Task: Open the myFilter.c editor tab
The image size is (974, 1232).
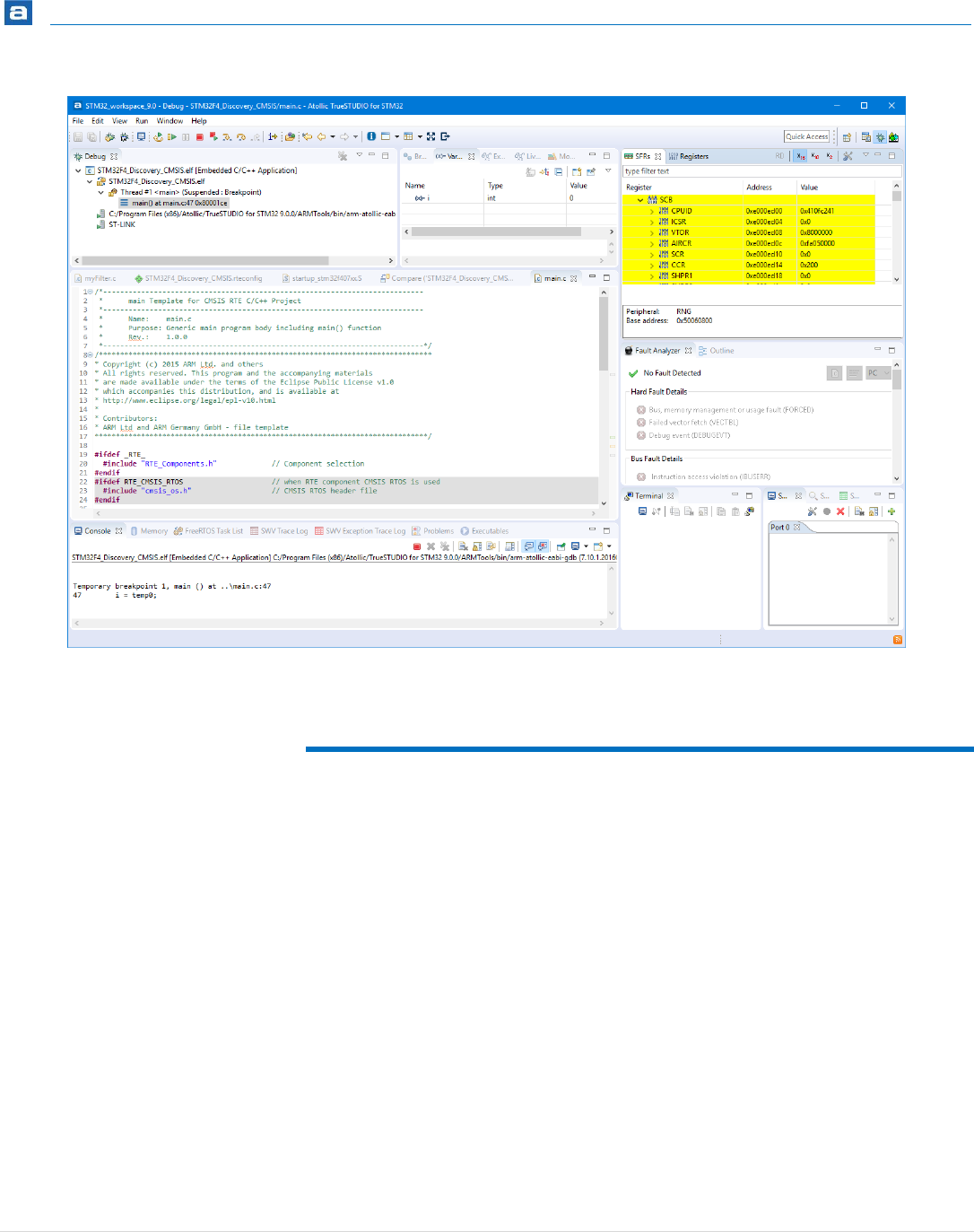Action: [x=95, y=278]
